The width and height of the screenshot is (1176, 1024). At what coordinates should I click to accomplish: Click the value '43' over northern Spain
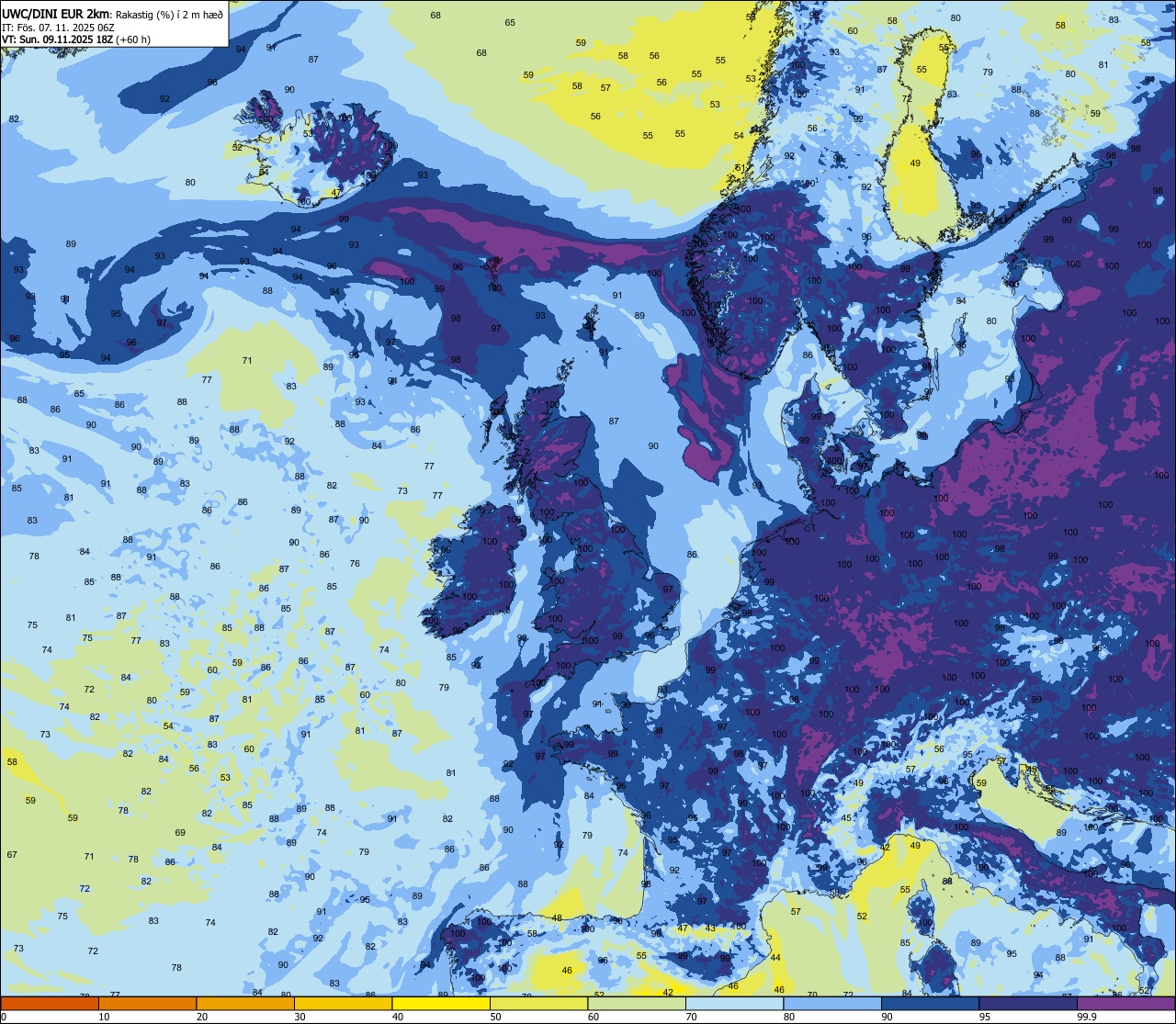(x=710, y=928)
